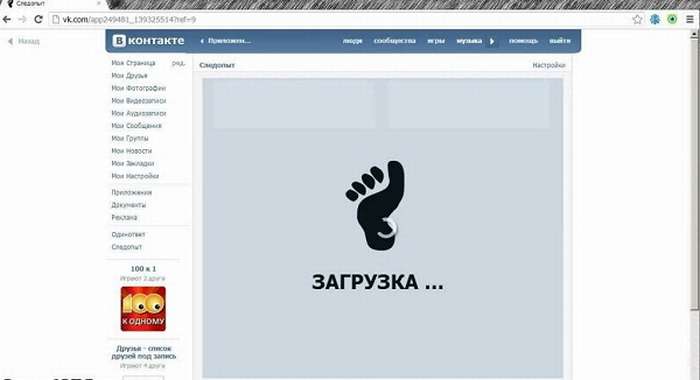This screenshot has width=700, height=380.
Task: Click the address bar URL field
Action: click(339, 20)
